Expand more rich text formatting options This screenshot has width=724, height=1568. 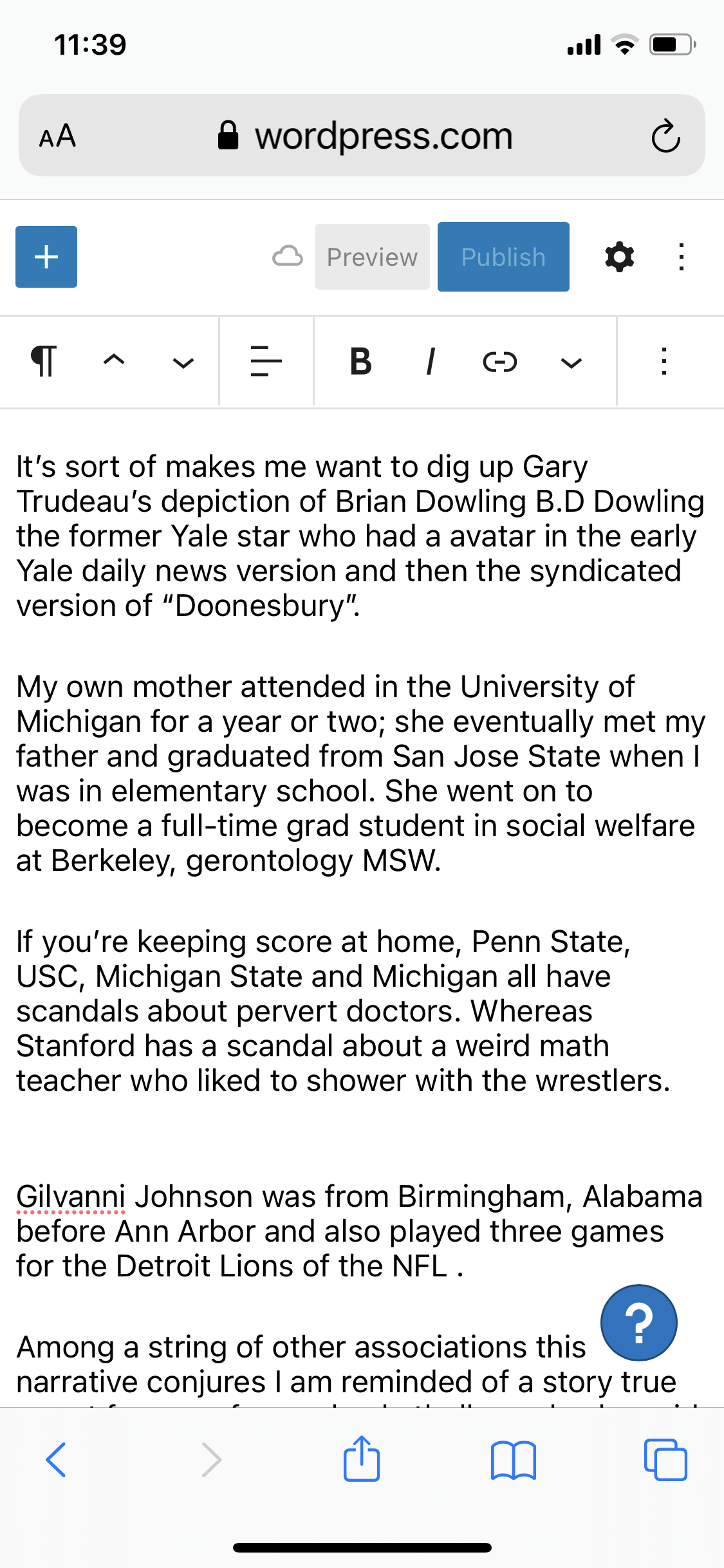point(571,362)
